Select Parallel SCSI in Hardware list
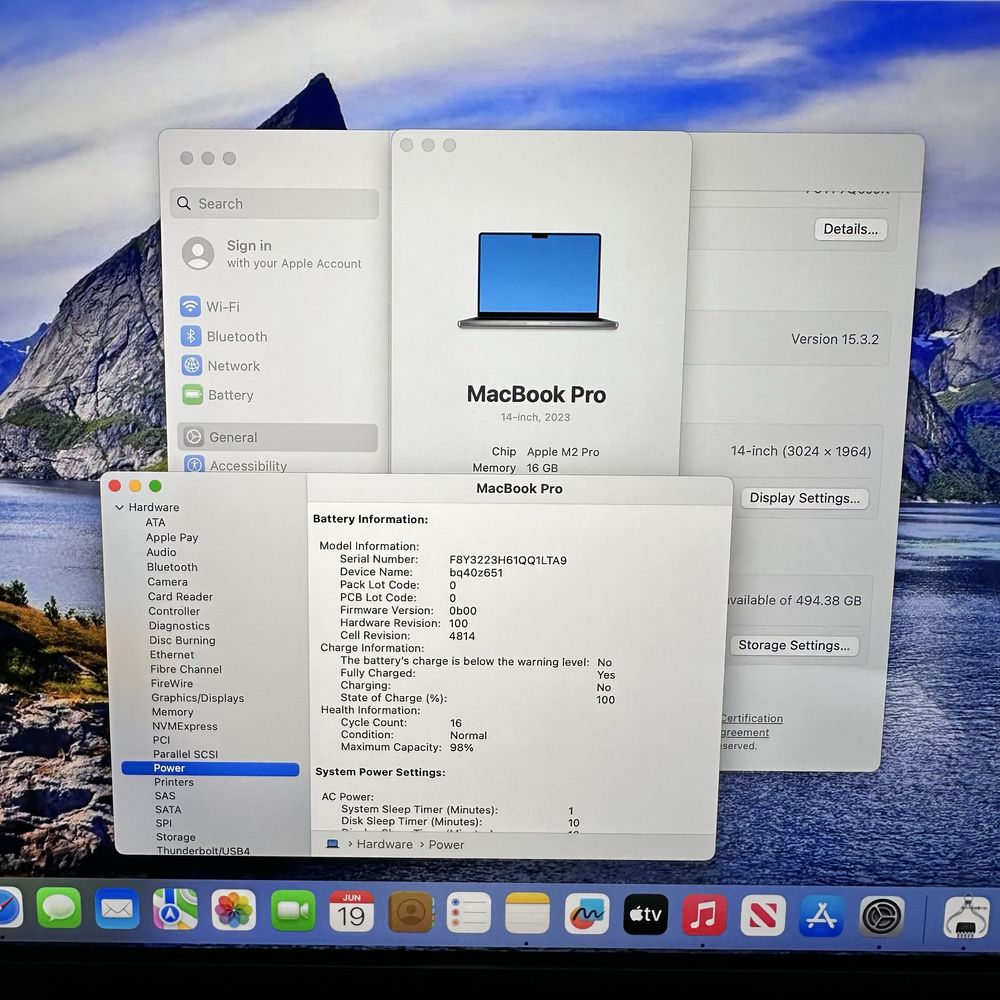Image resolution: width=1000 pixels, height=1000 pixels. pyautogui.click(x=185, y=754)
